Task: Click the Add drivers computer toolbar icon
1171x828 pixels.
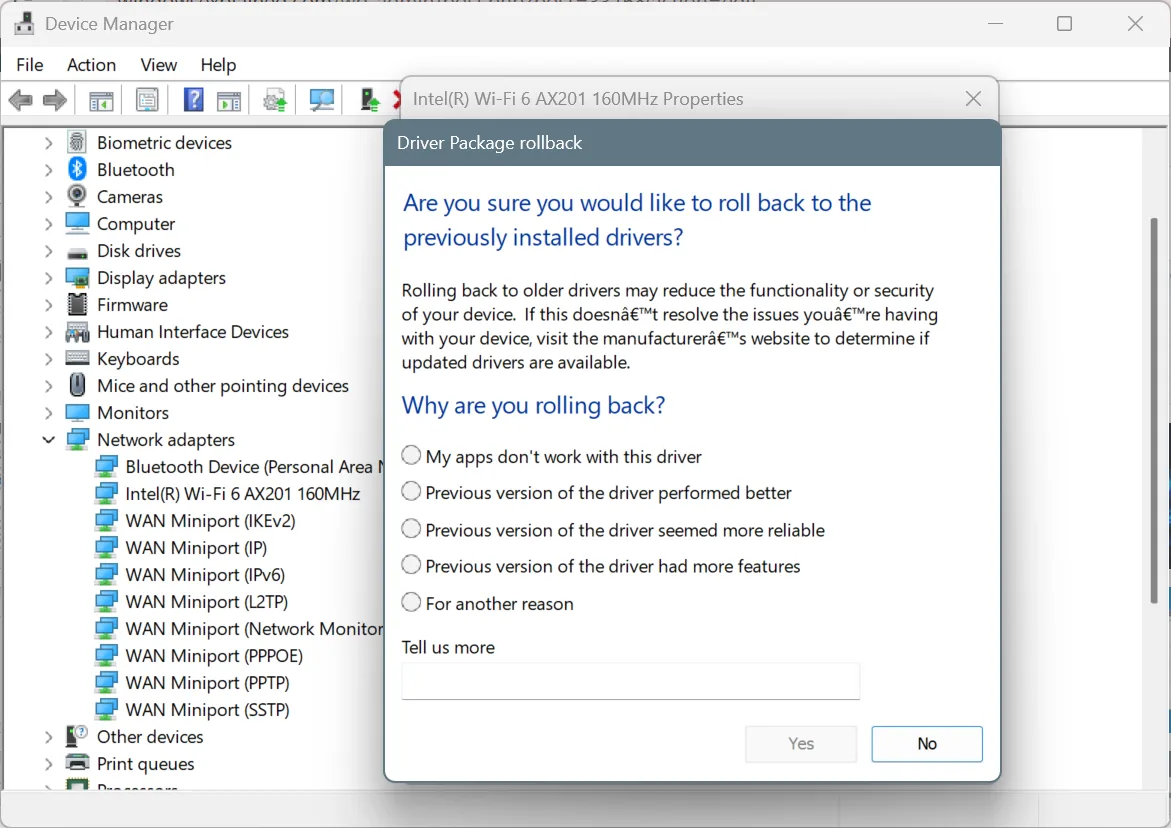Action: point(370,100)
